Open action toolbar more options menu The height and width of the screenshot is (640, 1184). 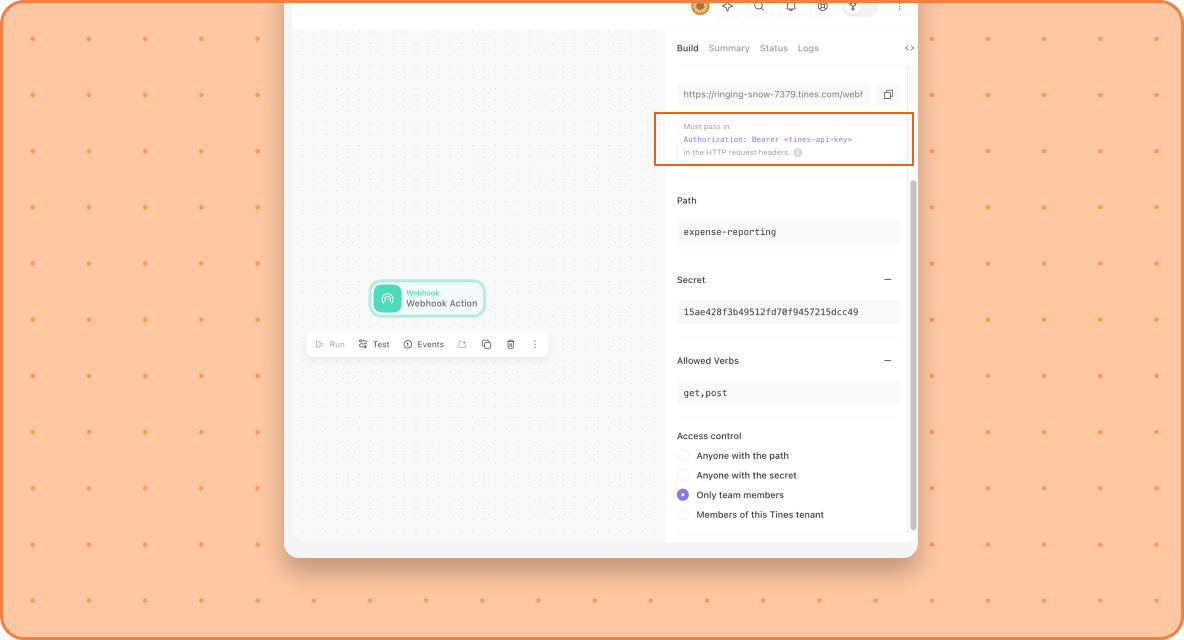(x=535, y=344)
